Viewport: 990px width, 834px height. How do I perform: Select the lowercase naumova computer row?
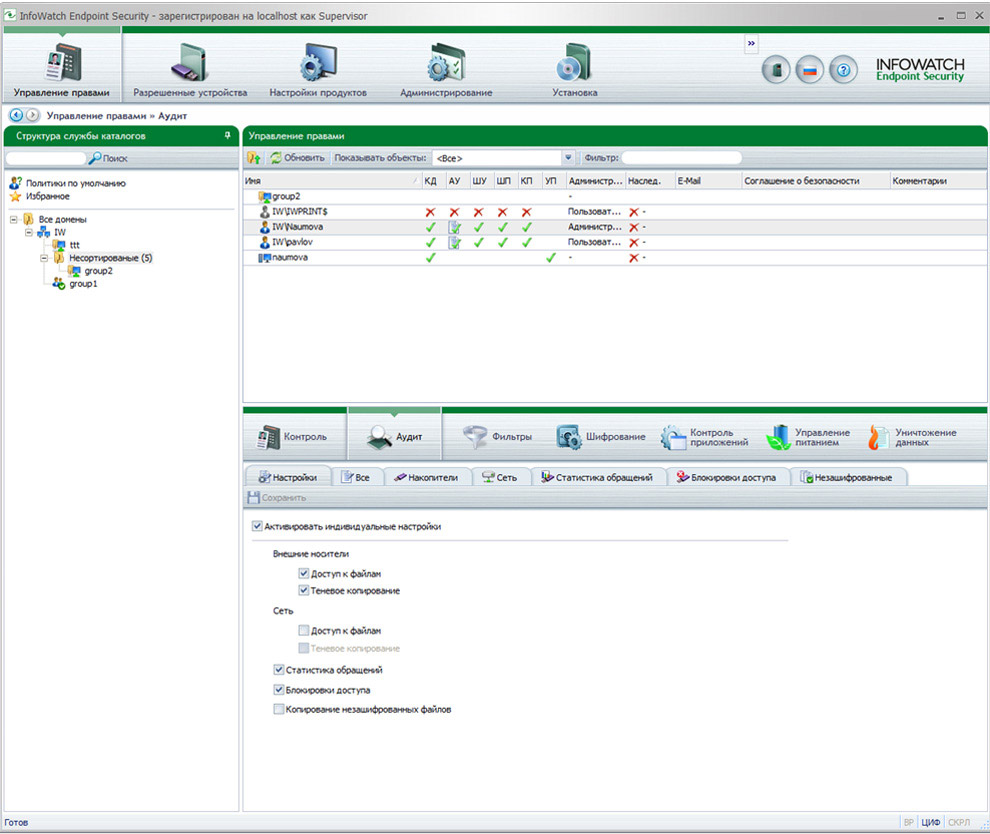pos(615,258)
